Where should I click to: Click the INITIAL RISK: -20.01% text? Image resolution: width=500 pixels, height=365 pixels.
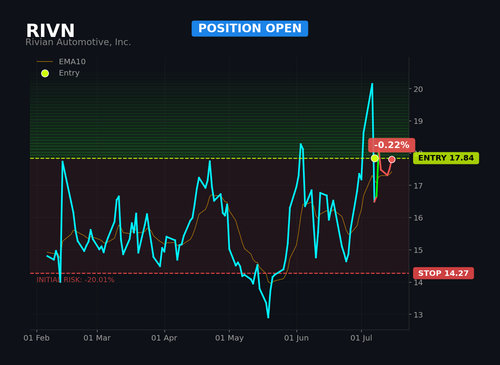pos(75,280)
